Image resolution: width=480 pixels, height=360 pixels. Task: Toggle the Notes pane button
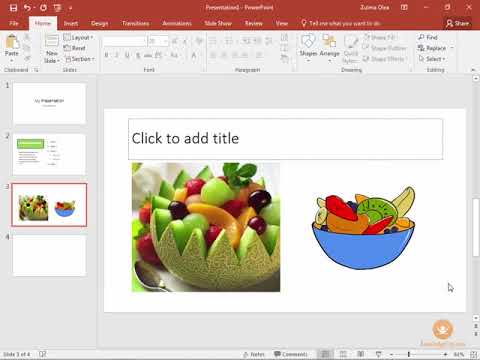(x=254, y=354)
